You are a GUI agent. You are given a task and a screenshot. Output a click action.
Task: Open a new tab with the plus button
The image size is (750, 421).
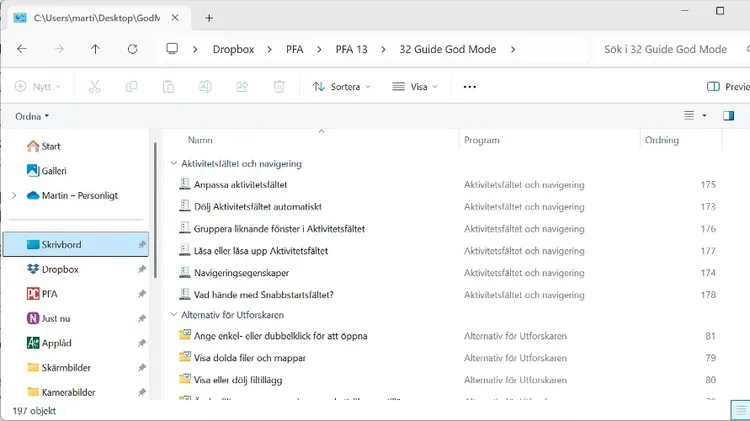coord(209,18)
